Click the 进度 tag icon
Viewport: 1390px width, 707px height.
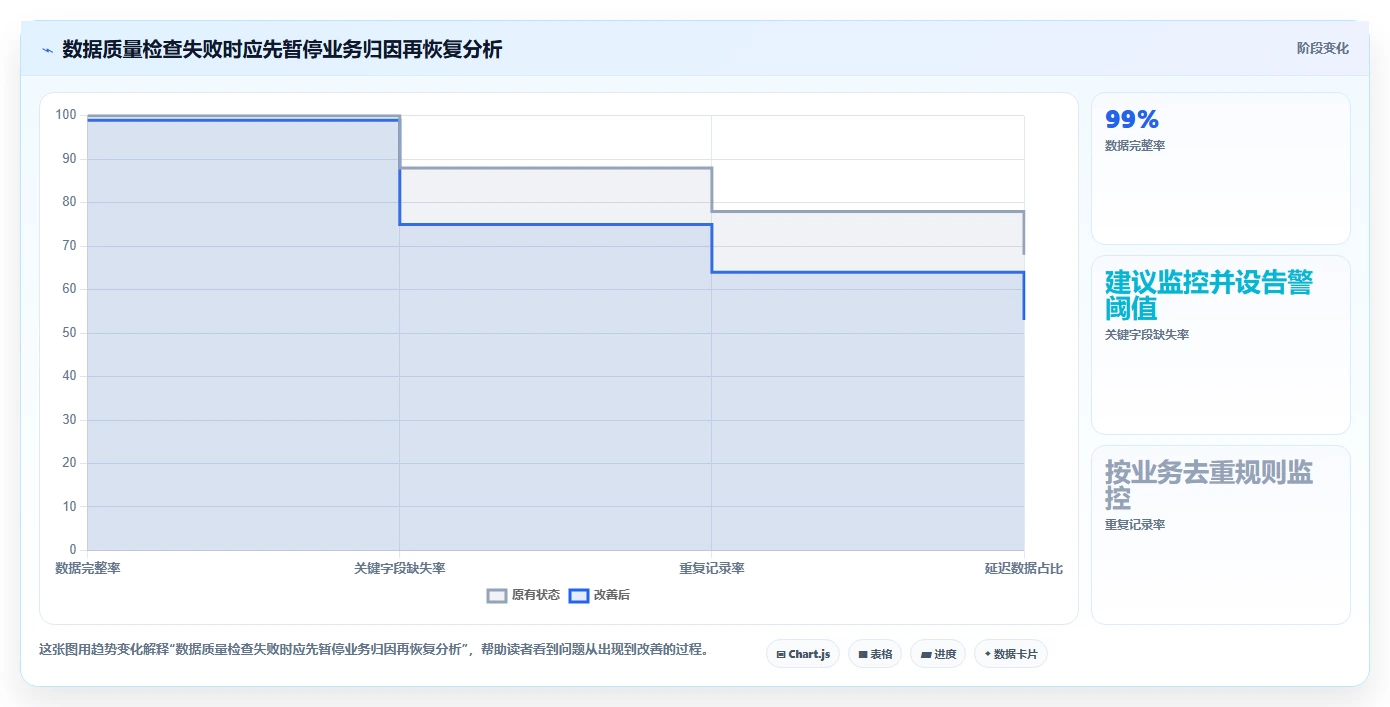click(926, 655)
